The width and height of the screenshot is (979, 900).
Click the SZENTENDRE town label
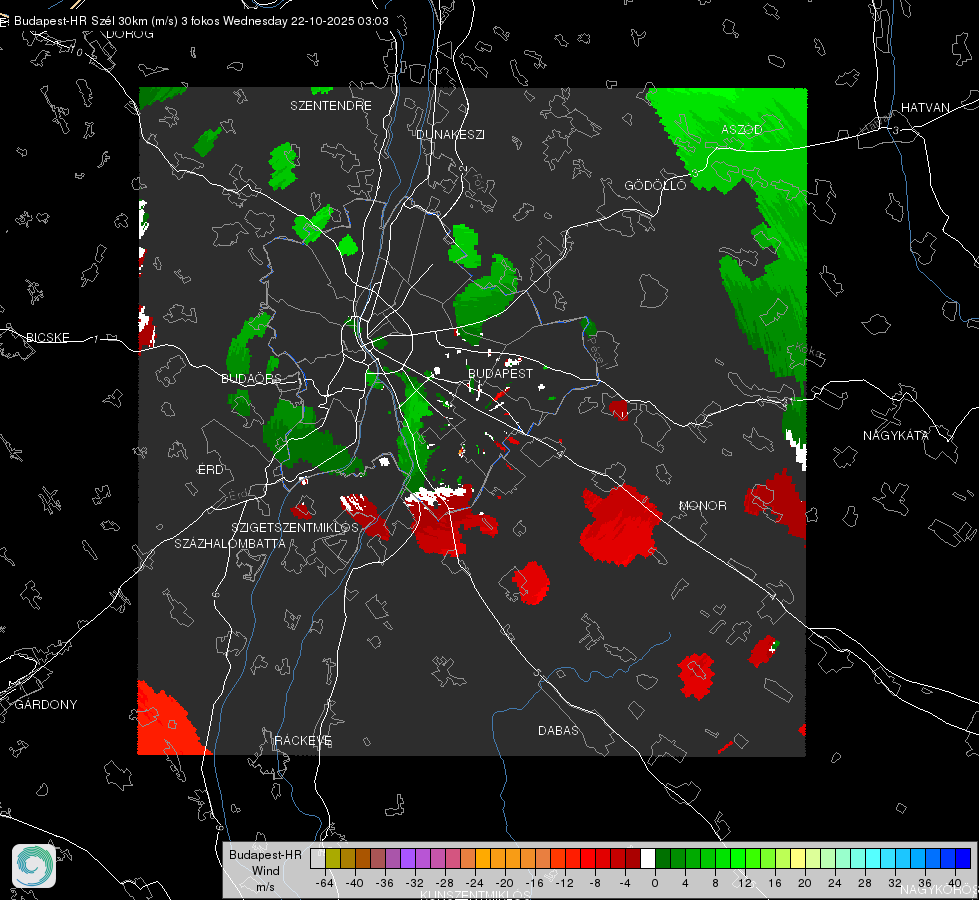(331, 106)
